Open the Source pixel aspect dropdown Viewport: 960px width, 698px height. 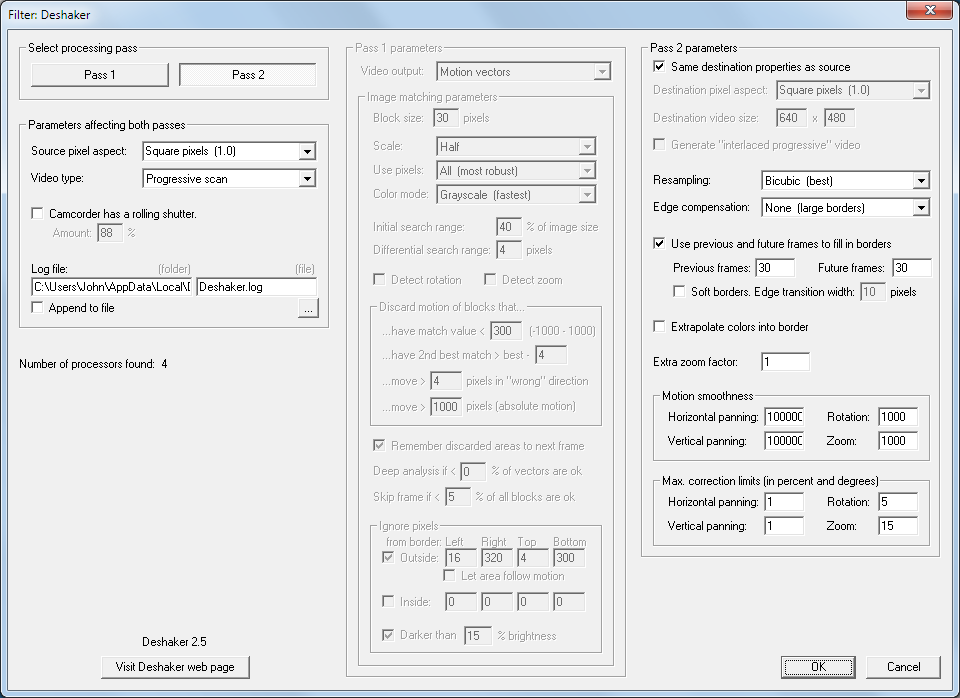pos(229,151)
